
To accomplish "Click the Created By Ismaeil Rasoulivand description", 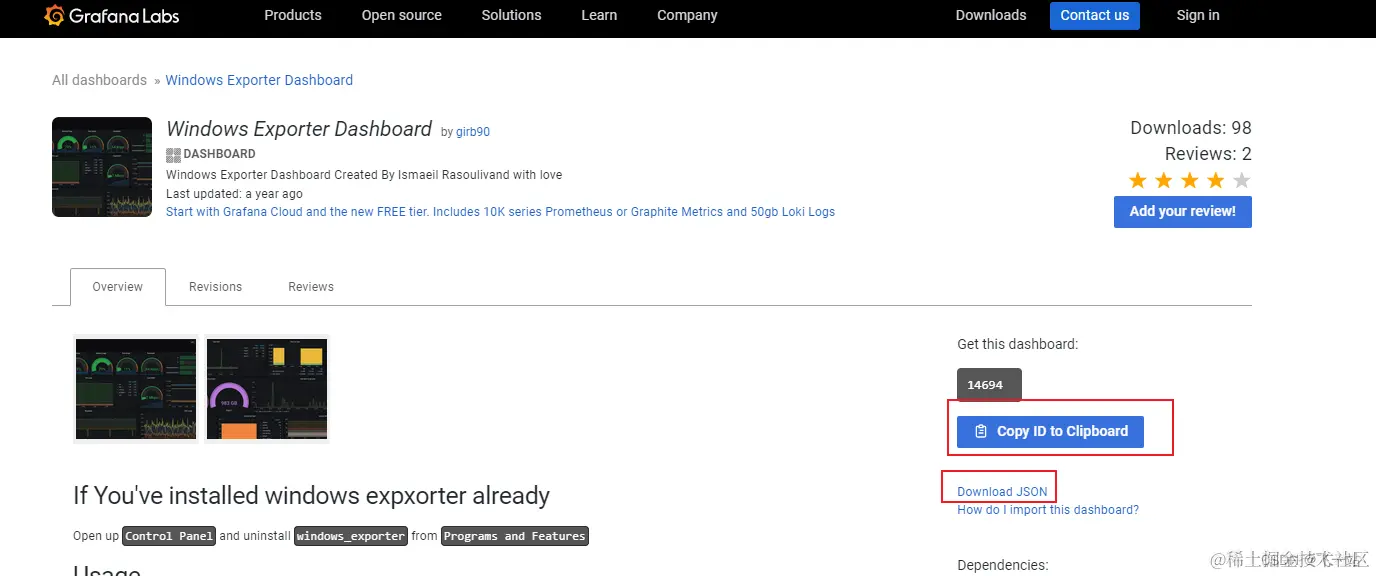I will pyautogui.click(x=364, y=175).
